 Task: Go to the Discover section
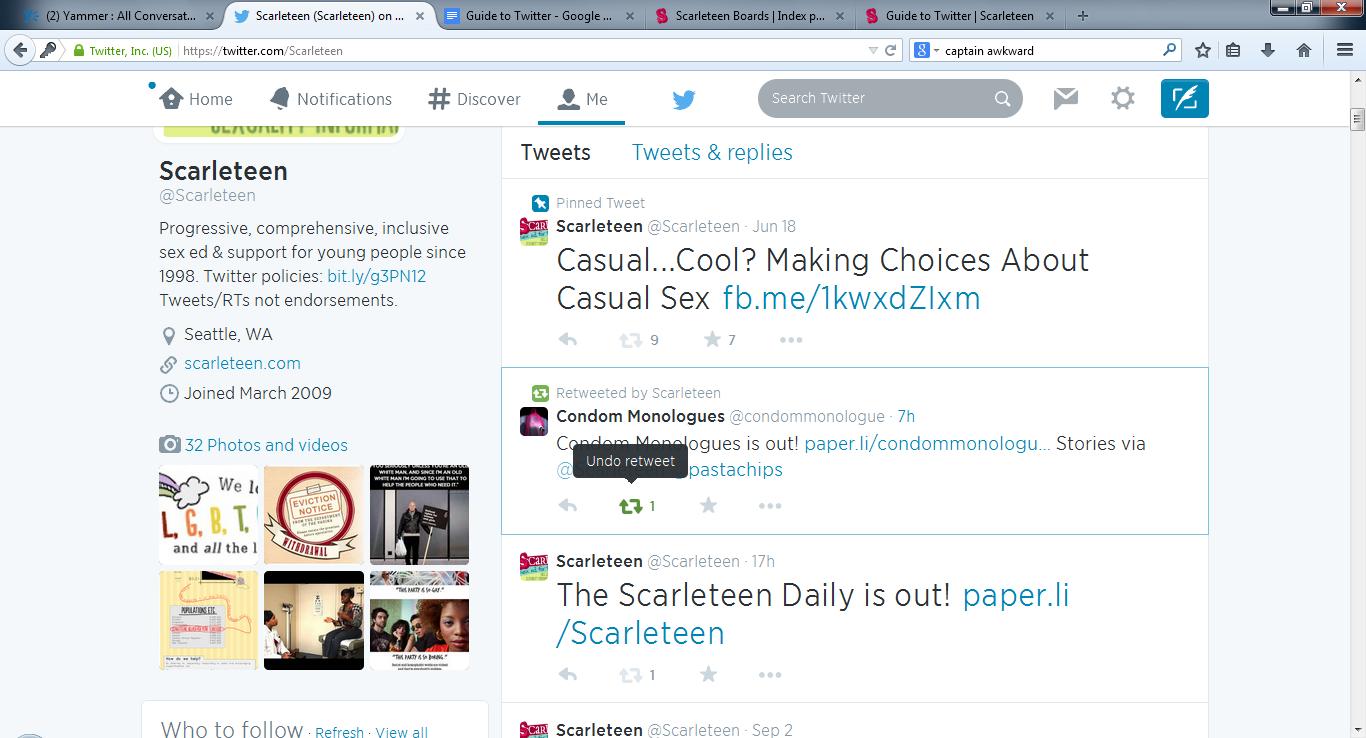point(474,99)
